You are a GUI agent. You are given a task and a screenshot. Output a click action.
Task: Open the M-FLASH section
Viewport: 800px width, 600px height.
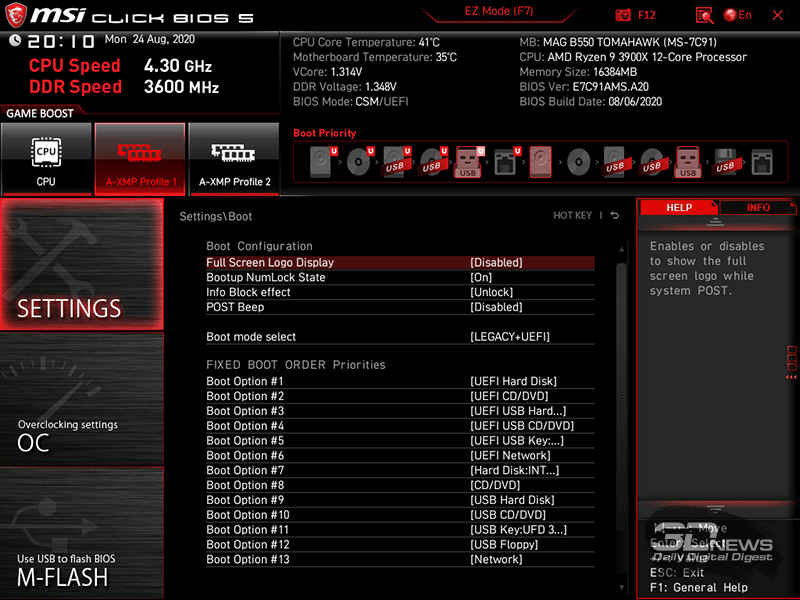point(82,533)
